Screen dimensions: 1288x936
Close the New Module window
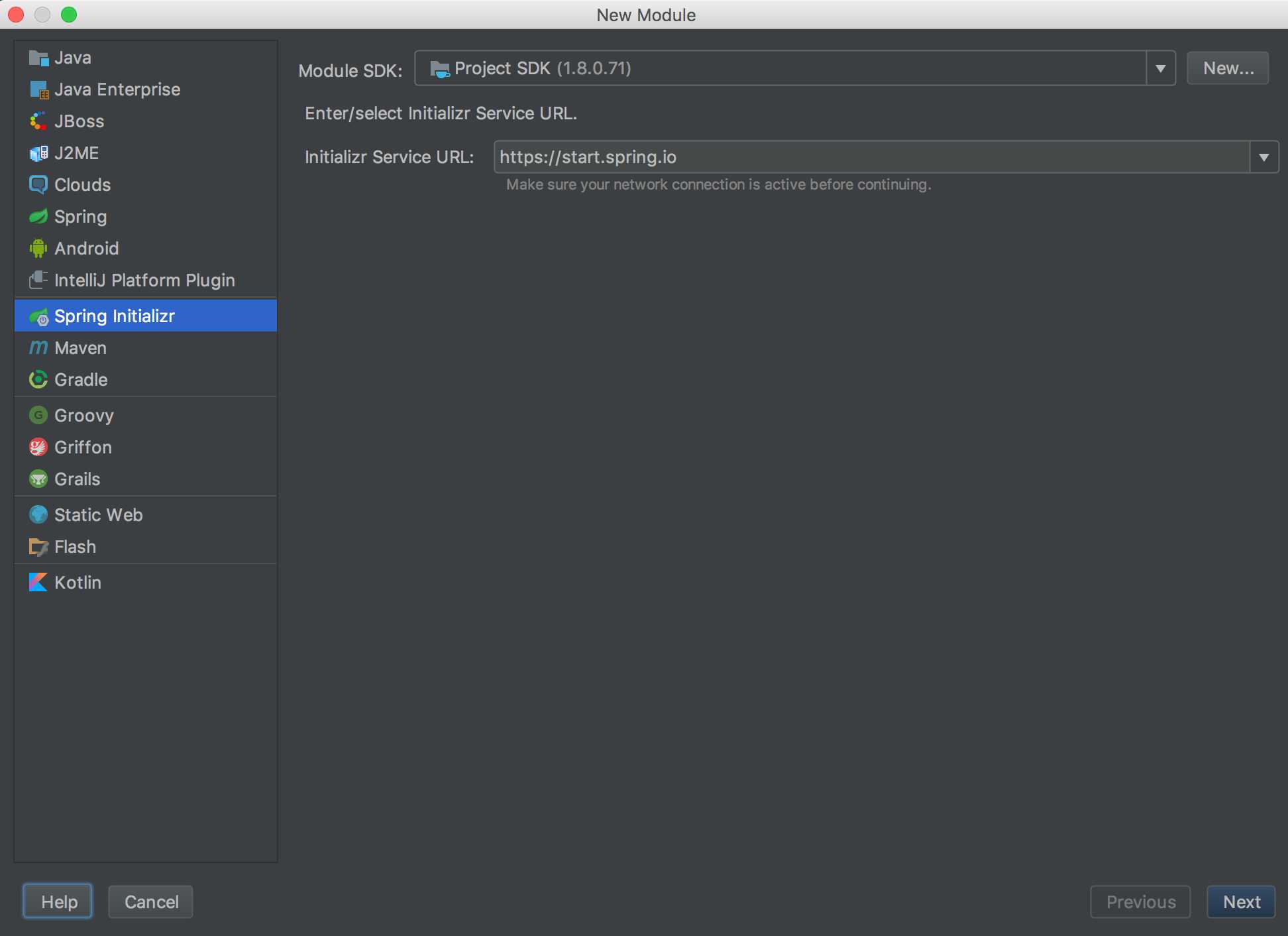click(16, 15)
